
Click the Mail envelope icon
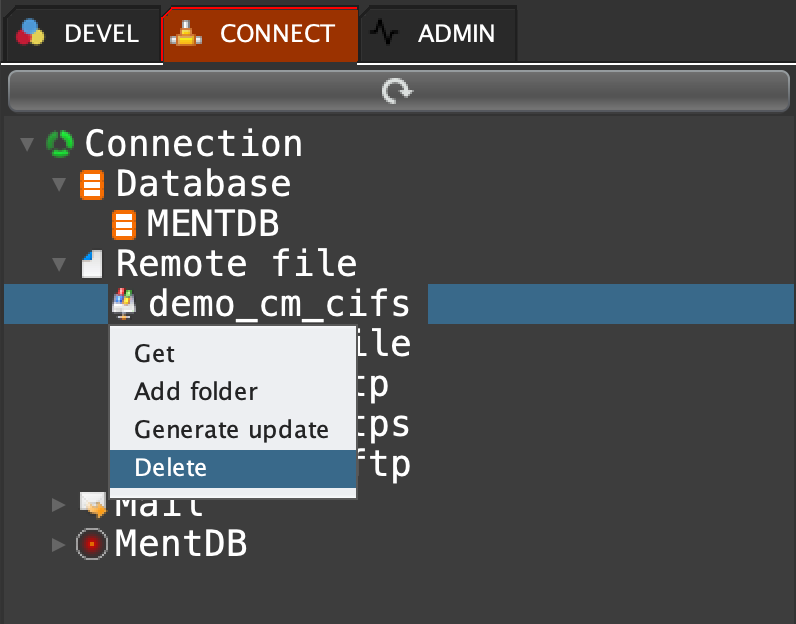93,504
